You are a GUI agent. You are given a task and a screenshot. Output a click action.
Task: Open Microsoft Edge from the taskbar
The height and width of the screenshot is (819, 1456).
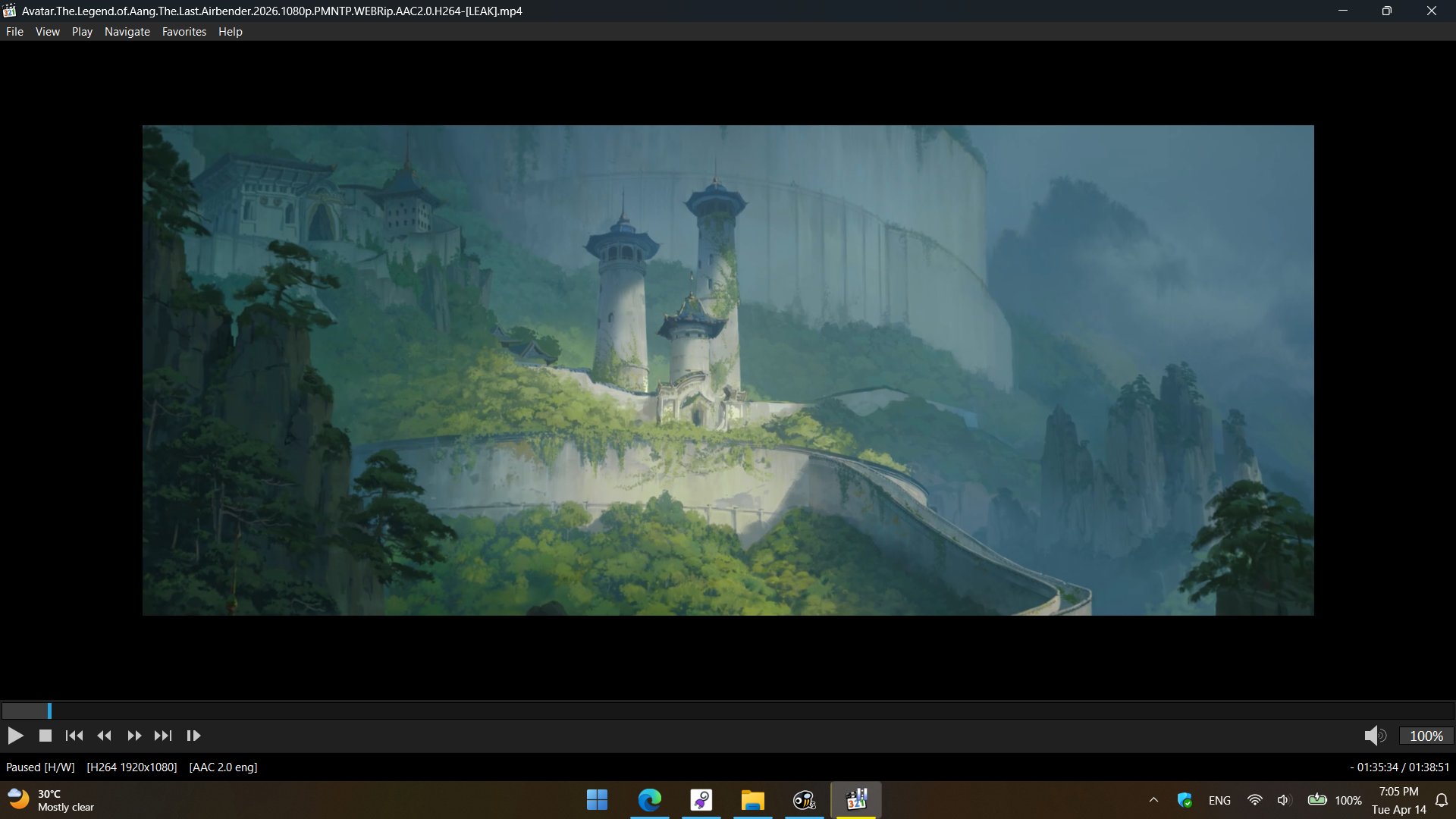point(649,800)
